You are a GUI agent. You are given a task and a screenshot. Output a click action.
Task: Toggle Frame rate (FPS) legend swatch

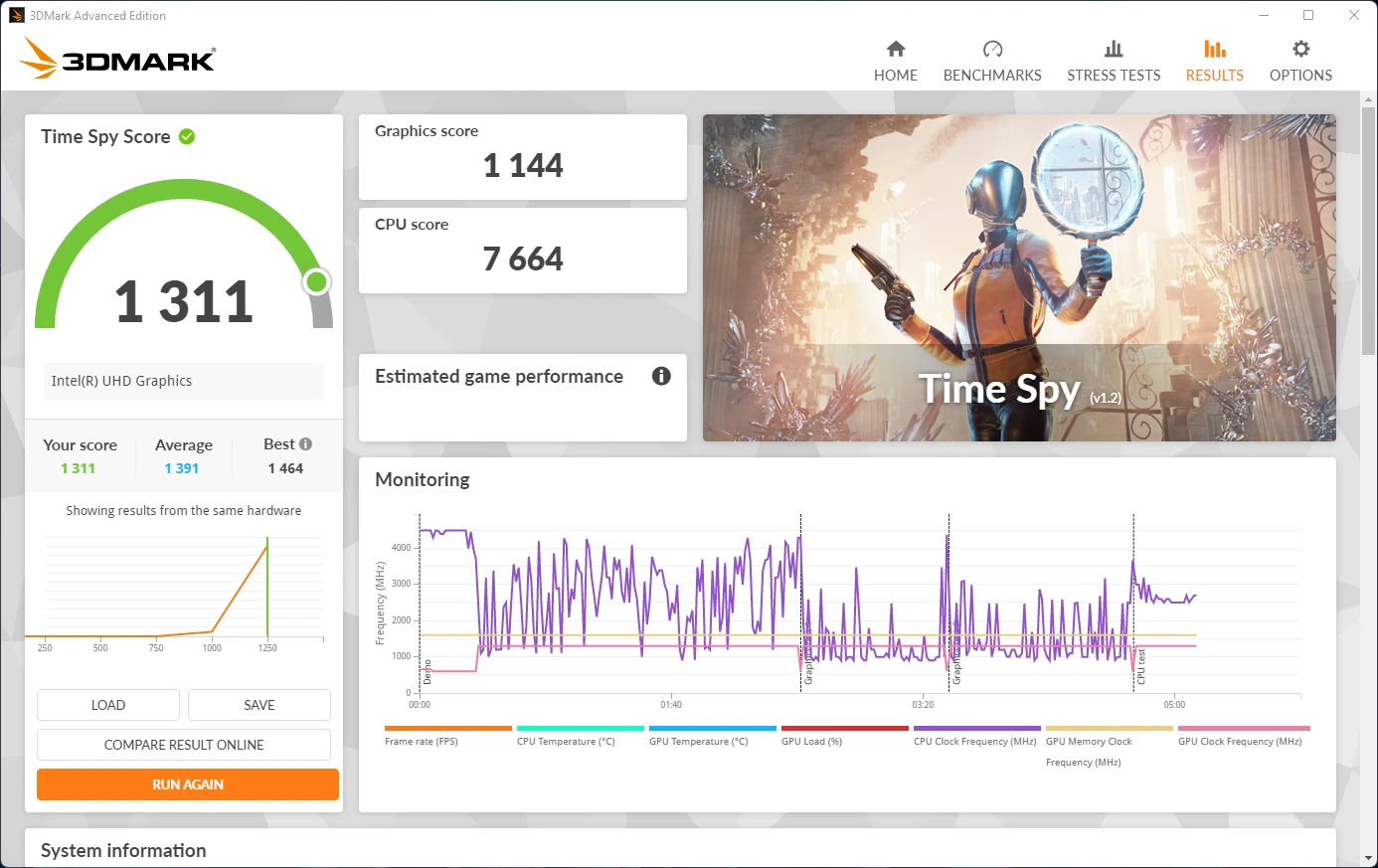click(x=447, y=728)
